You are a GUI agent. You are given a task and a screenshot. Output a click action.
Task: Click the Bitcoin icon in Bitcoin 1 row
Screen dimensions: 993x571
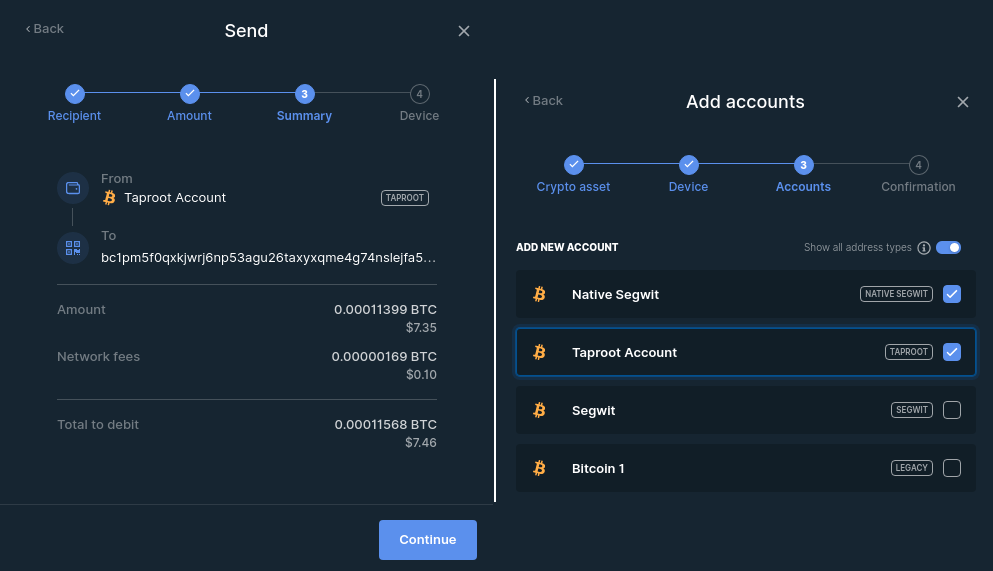click(x=539, y=468)
